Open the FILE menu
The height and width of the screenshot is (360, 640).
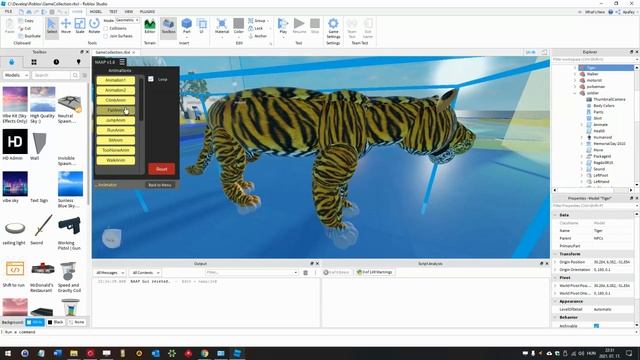pos(8,11)
